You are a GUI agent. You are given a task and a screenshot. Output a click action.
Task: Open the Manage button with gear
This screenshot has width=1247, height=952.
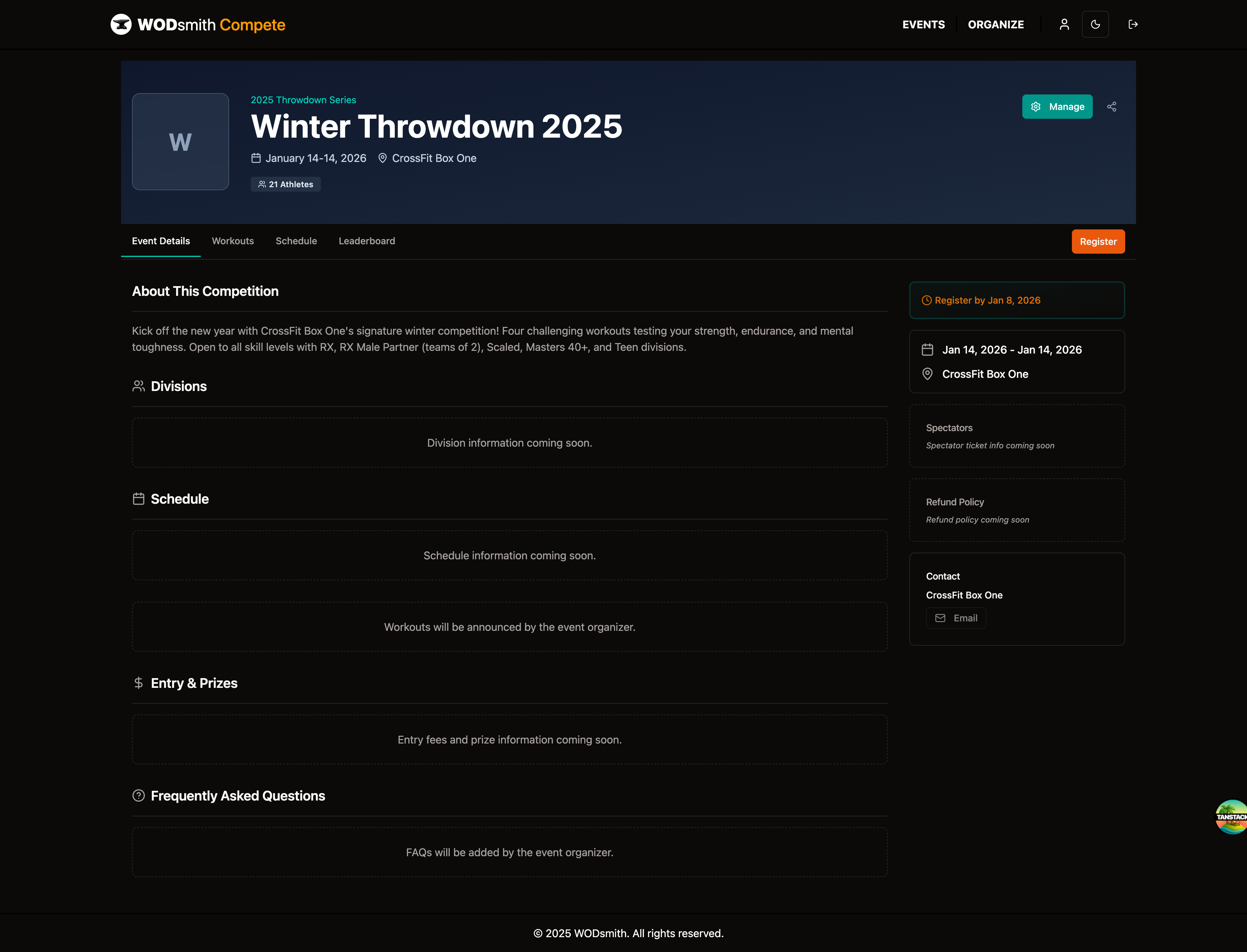pos(1057,107)
